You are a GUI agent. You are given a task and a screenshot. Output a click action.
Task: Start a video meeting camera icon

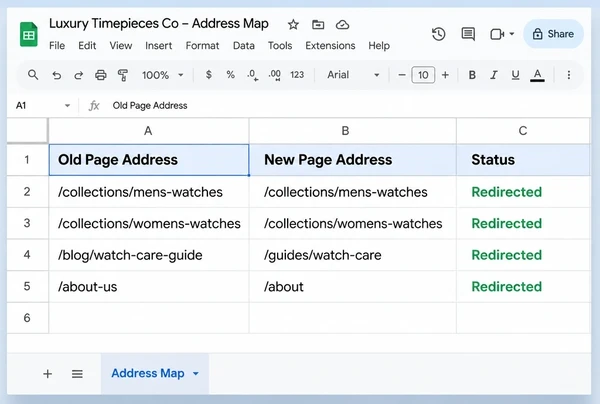(x=497, y=34)
